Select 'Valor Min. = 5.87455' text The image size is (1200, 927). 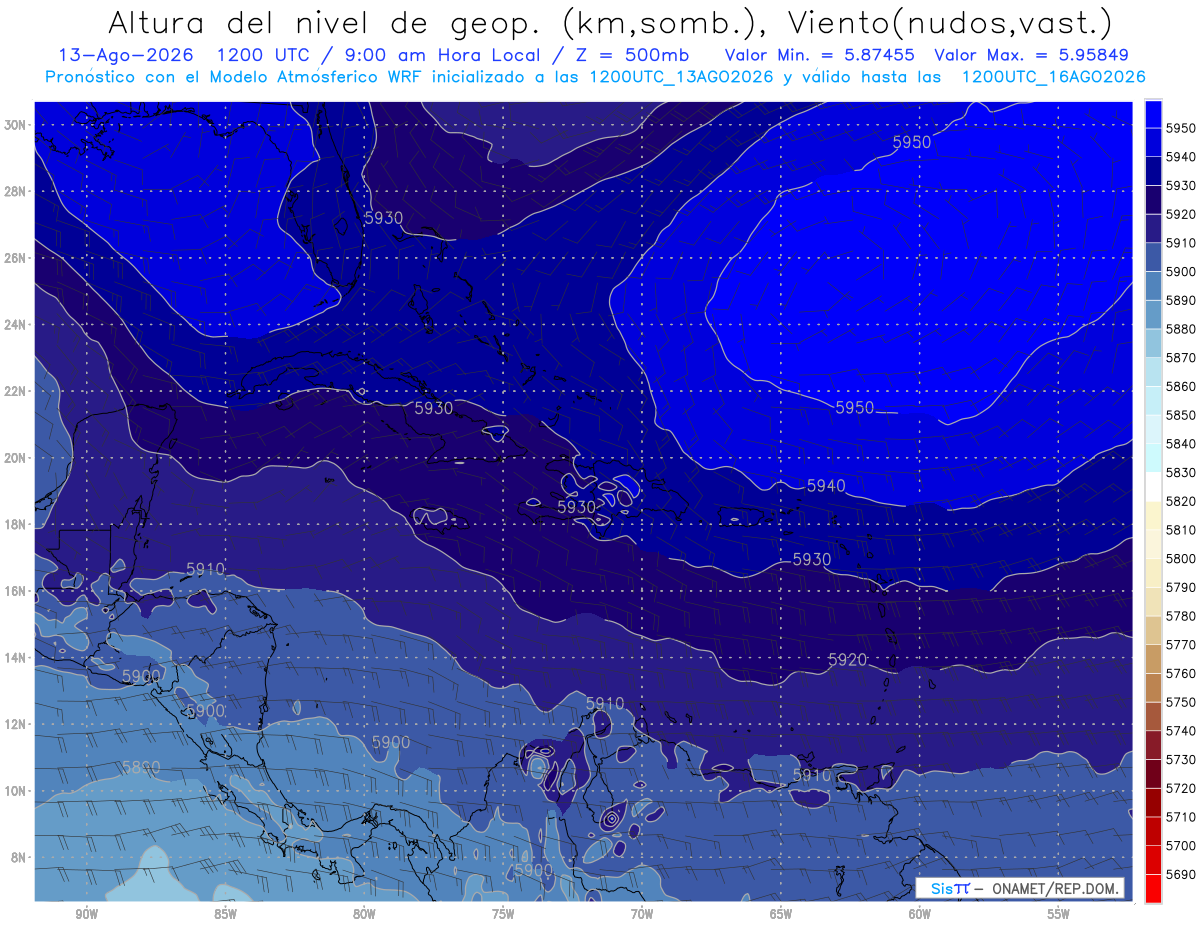tap(820, 56)
